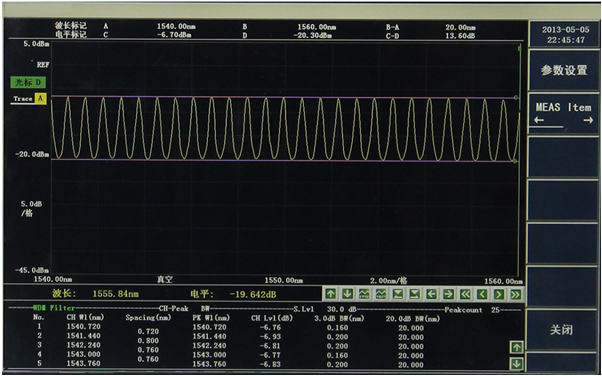This screenshot has width=602, height=376.
Task: Click the double right chevron icon
Action: coord(515,295)
